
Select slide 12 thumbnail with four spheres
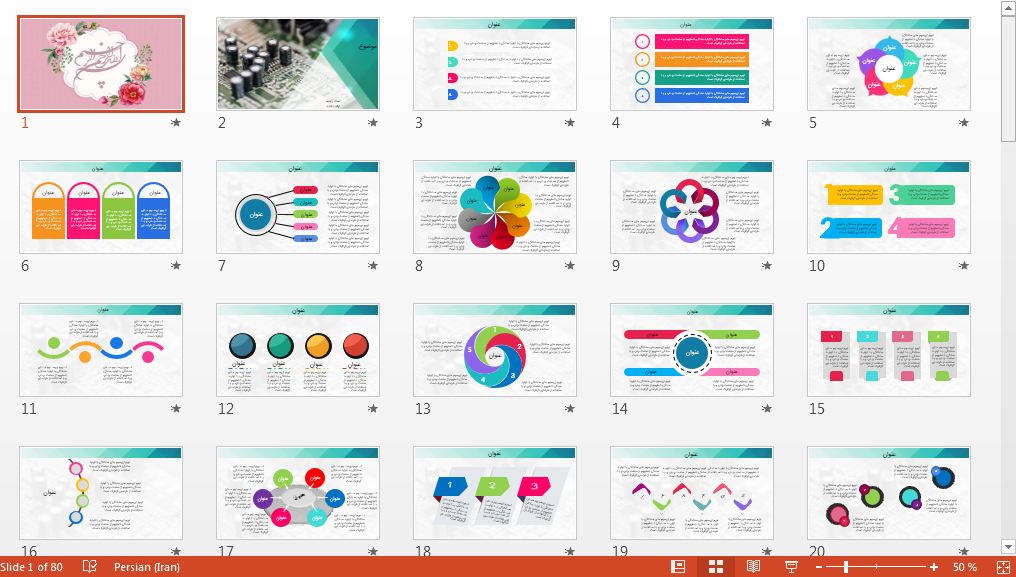pyautogui.click(x=298, y=350)
